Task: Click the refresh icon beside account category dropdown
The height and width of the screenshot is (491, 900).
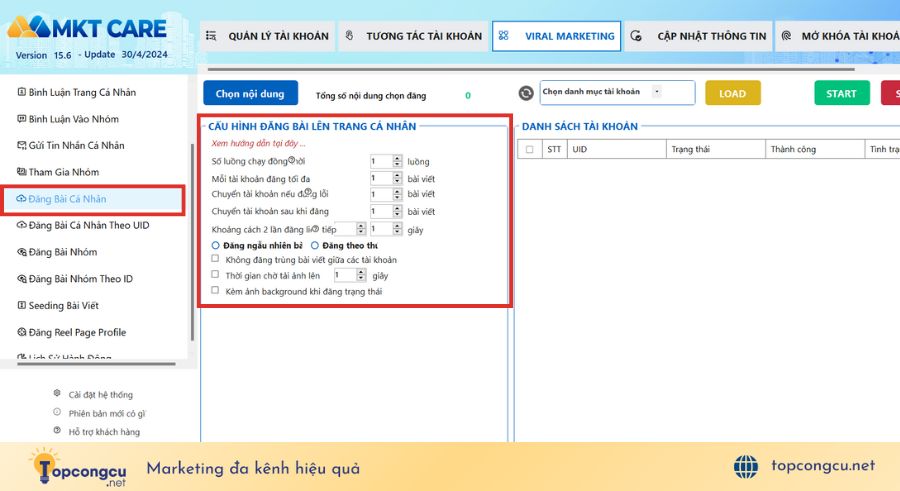Action: pyautogui.click(x=526, y=93)
